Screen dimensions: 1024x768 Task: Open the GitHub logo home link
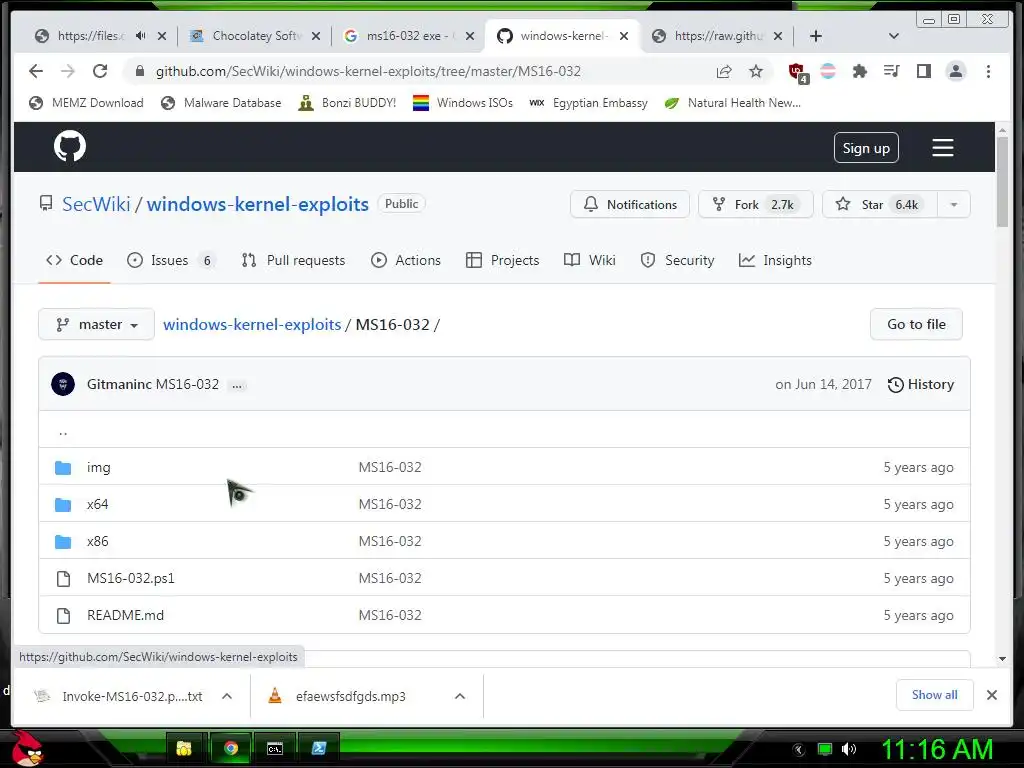pos(70,146)
